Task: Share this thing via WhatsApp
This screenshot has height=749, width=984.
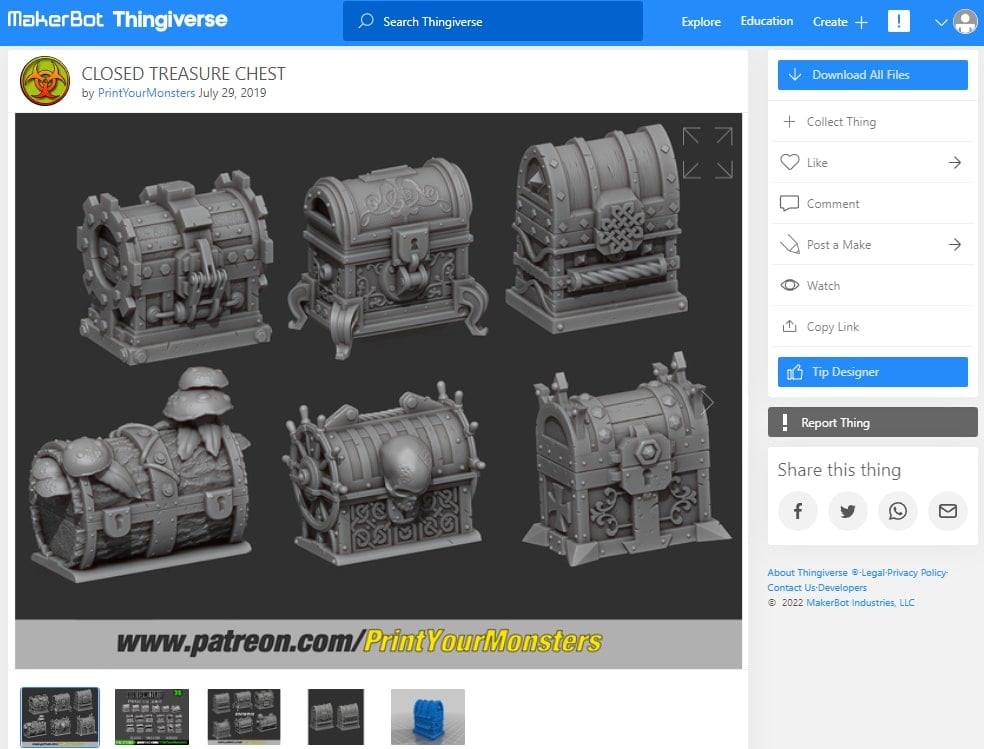Action: (897, 511)
